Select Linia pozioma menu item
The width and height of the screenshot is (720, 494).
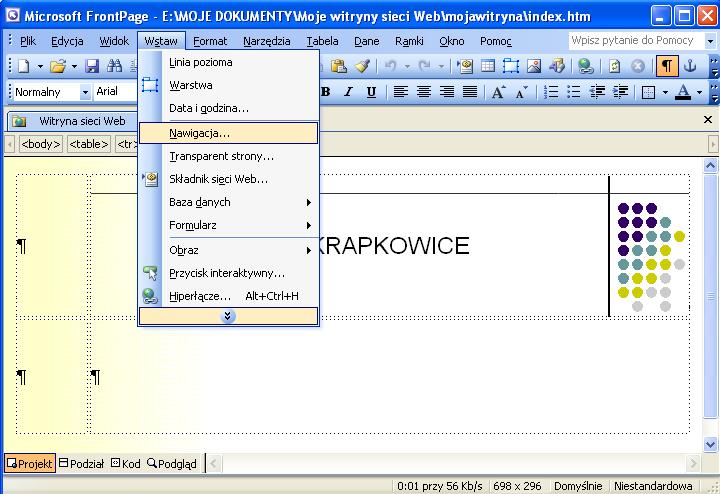click(228, 62)
